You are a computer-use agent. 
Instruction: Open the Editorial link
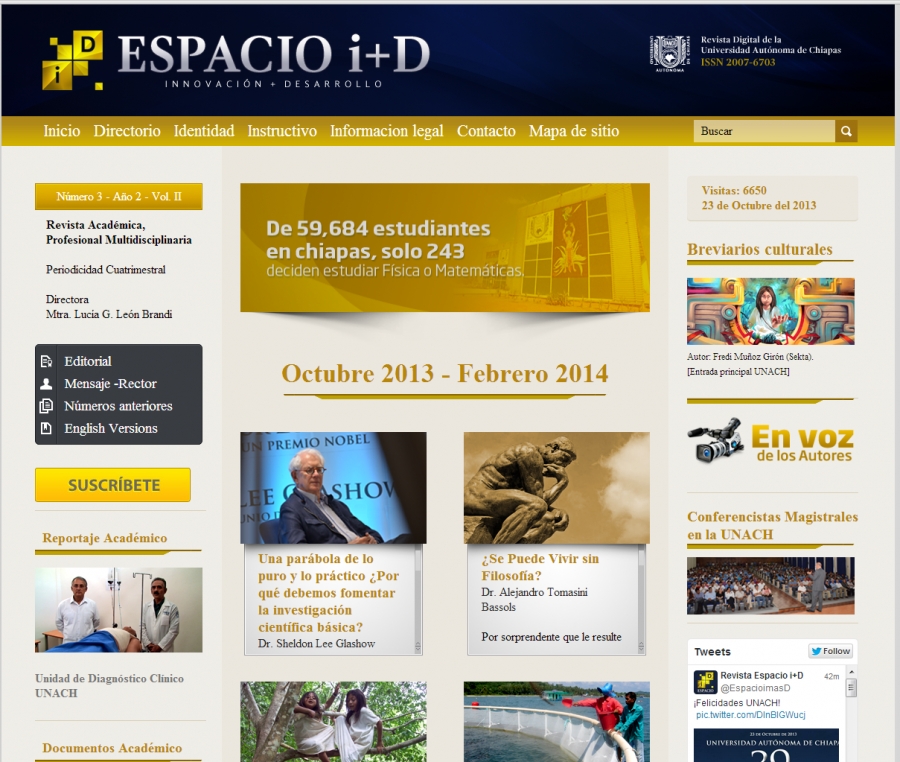coord(88,361)
